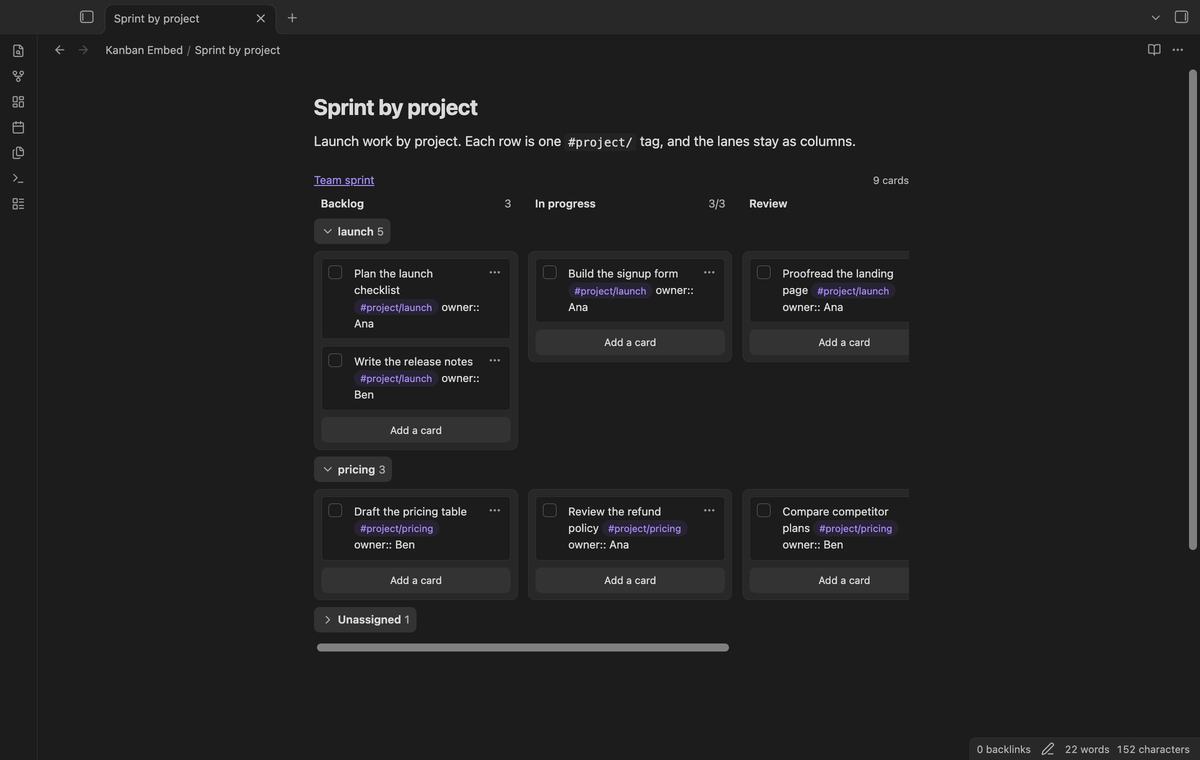Viewport: 1200px width, 760px height.
Task: Check off Build the signup form
Action: [x=549, y=272]
